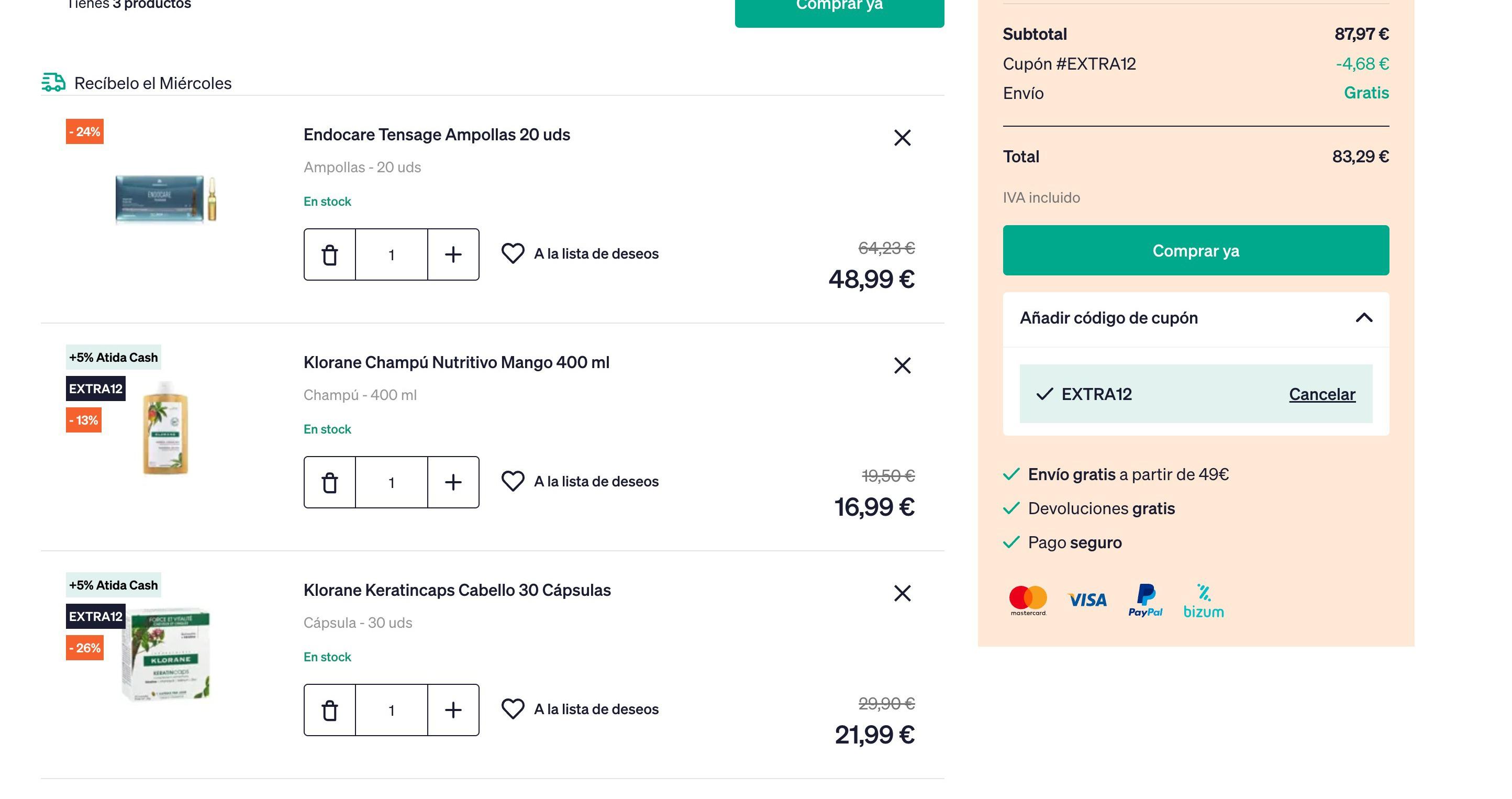Click trash icon for Klorane Champú Mango
The height and width of the screenshot is (799, 1512).
330,483
